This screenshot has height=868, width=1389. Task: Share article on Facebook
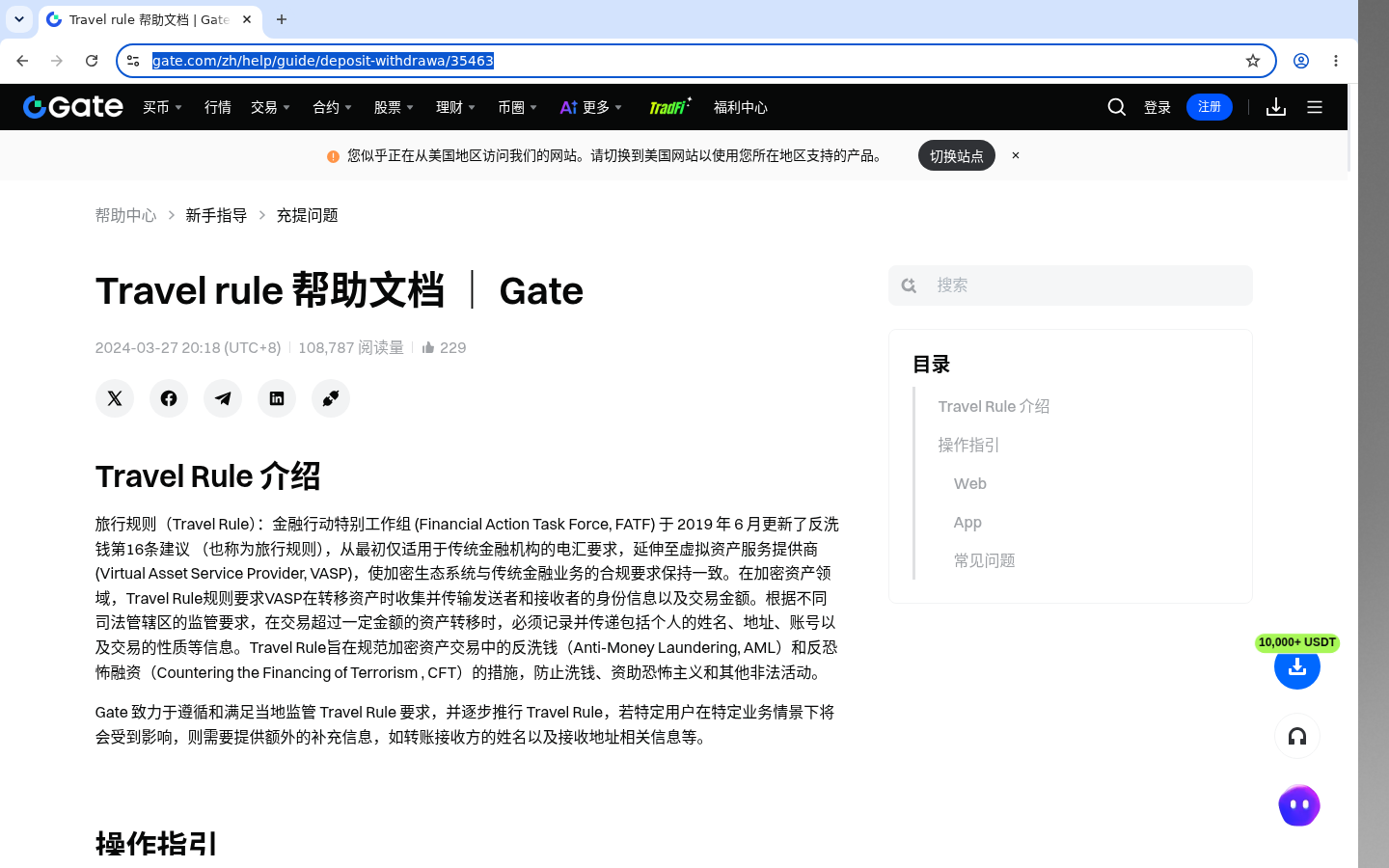coord(169,398)
